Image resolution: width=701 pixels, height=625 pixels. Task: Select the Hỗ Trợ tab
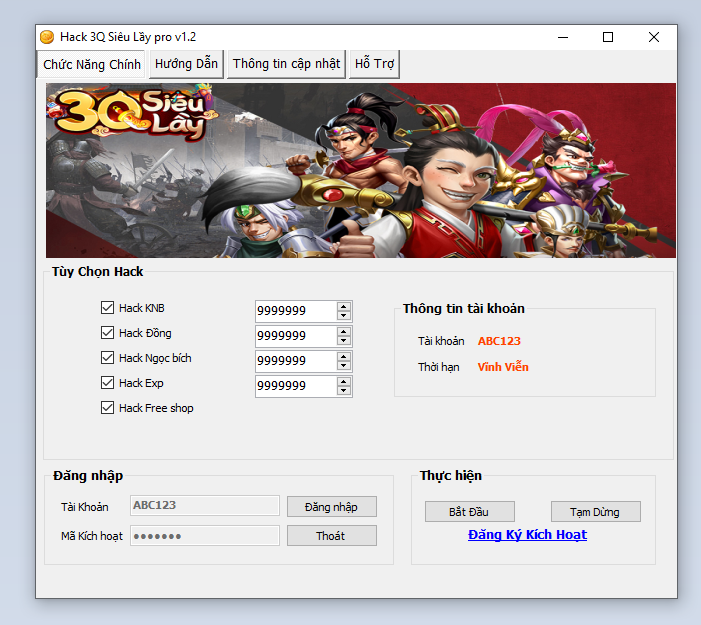[x=374, y=64]
